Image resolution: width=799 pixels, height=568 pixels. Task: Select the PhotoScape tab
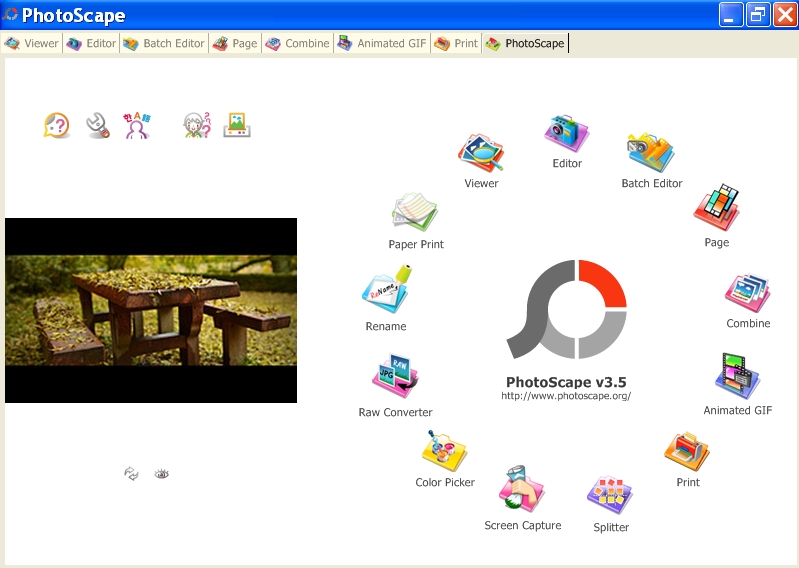pyautogui.click(x=525, y=43)
